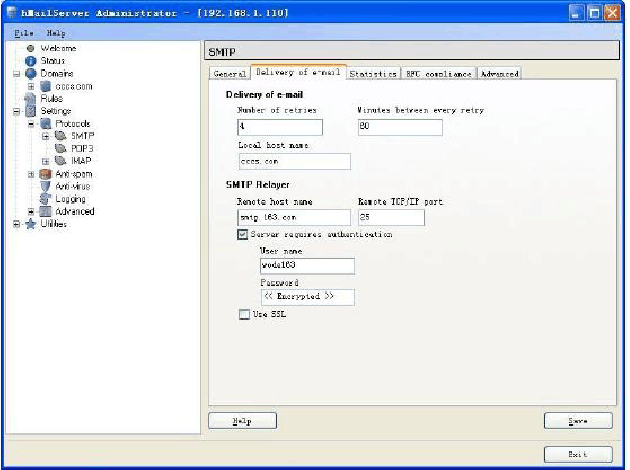Click the Anti-spam icon in tree
Screen dimensions: 630x470
(x=45, y=174)
